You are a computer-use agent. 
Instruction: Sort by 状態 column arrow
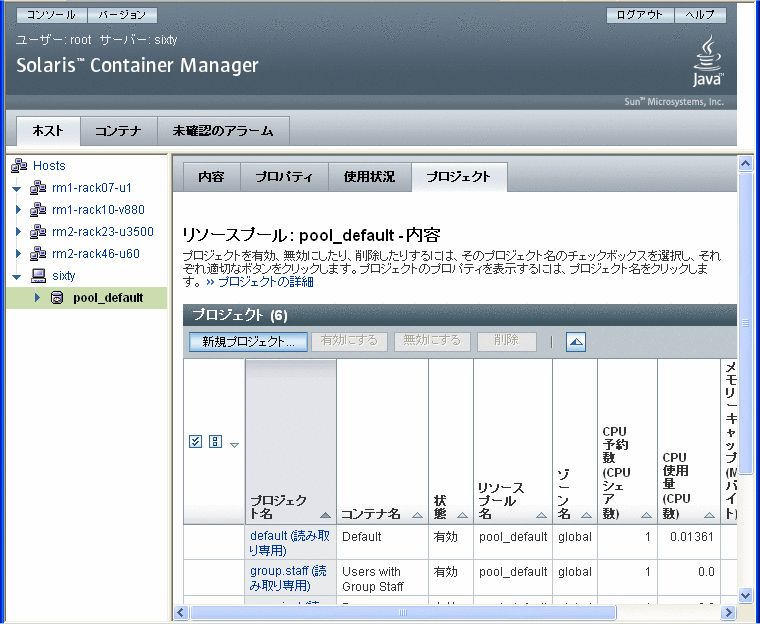pos(462,515)
